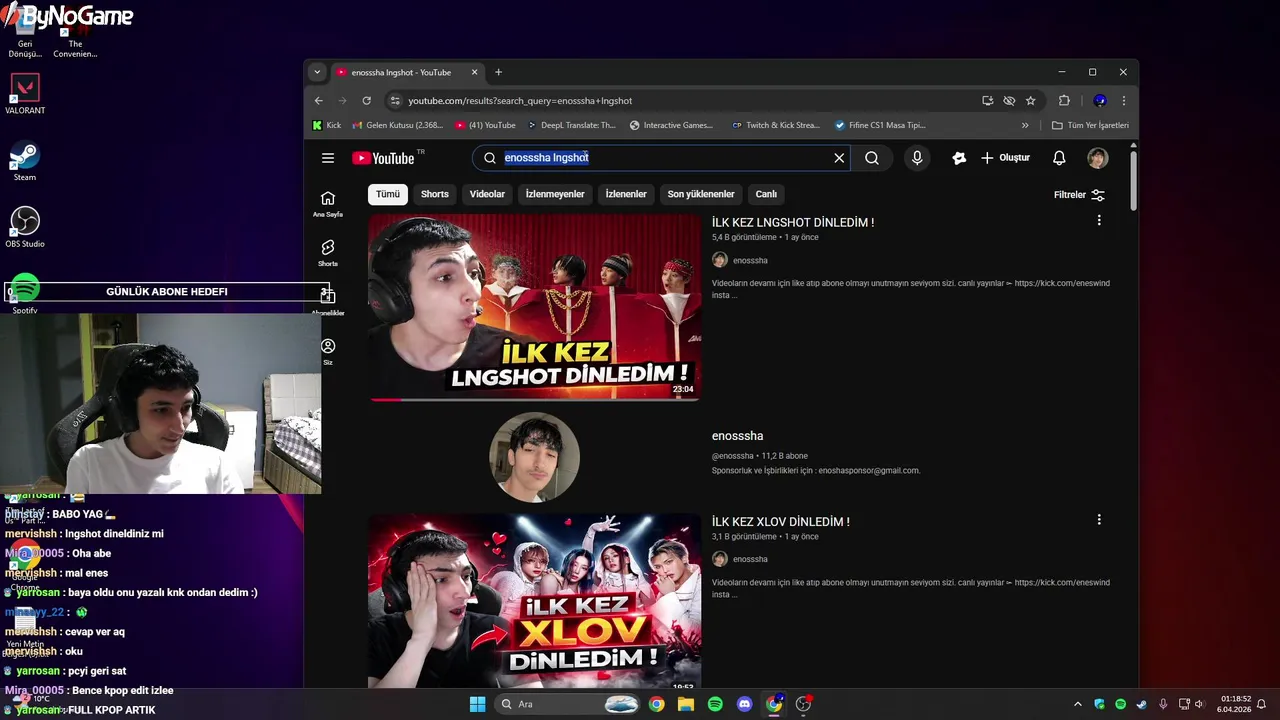
Task: Bookmark this page with the star icon
Action: click(x=1030, y=100)
